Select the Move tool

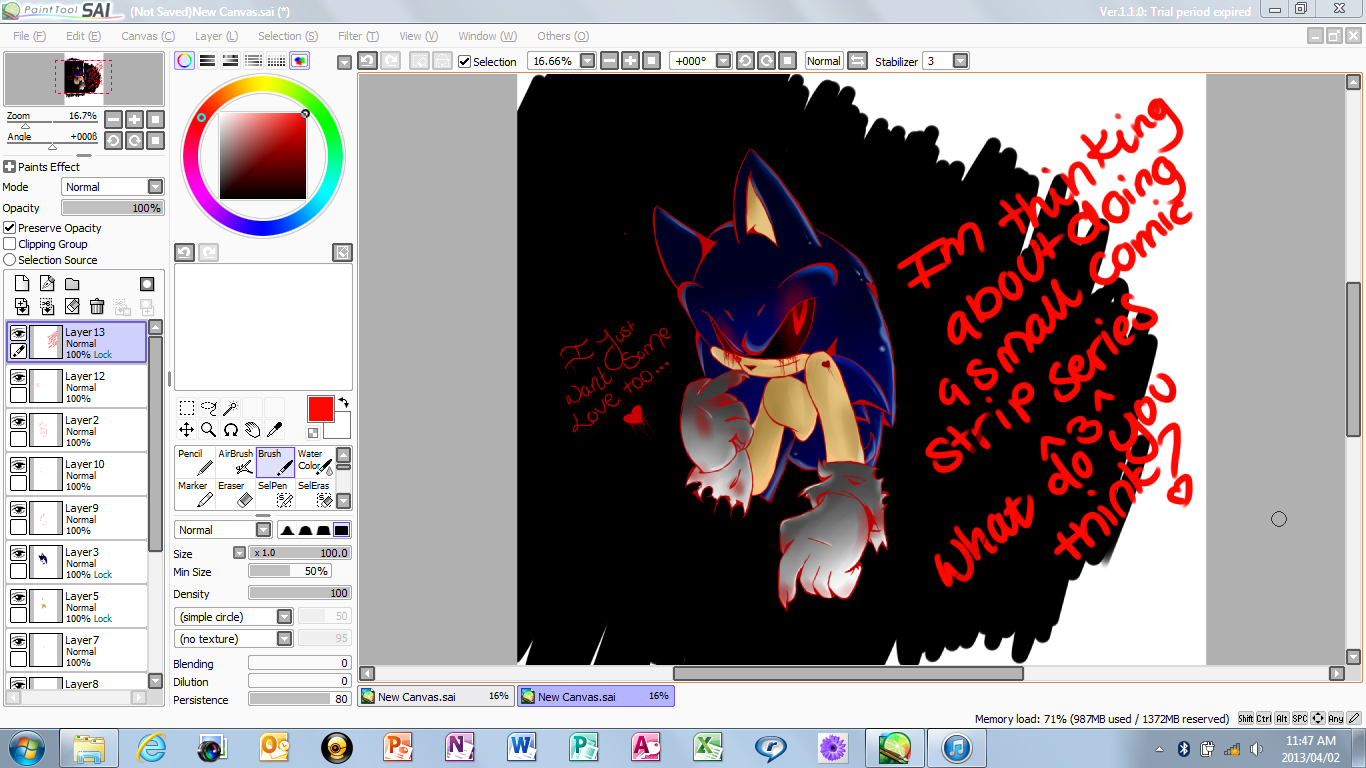(x=186, y=430)
